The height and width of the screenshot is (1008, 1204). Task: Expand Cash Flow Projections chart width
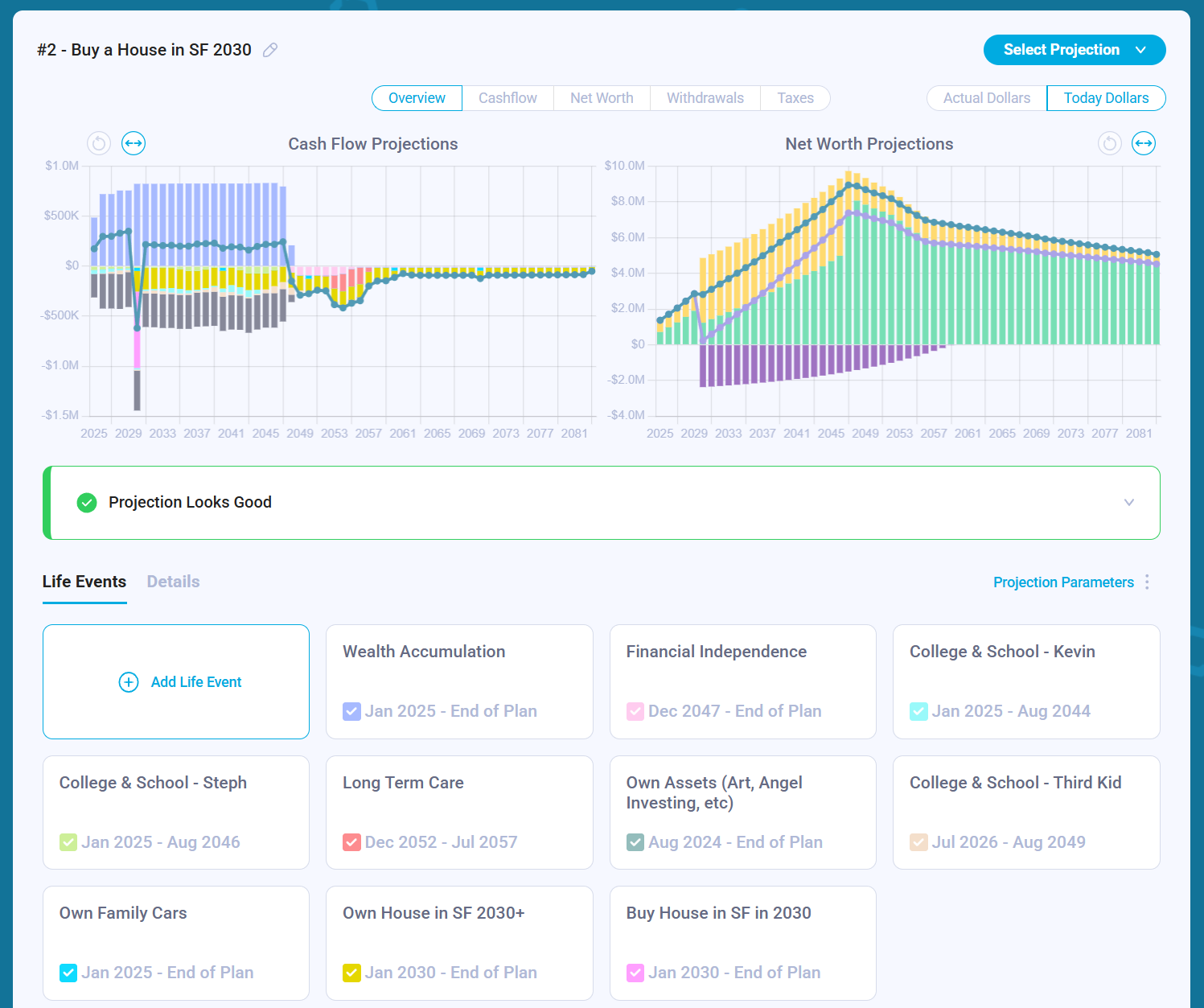[134, 143]
